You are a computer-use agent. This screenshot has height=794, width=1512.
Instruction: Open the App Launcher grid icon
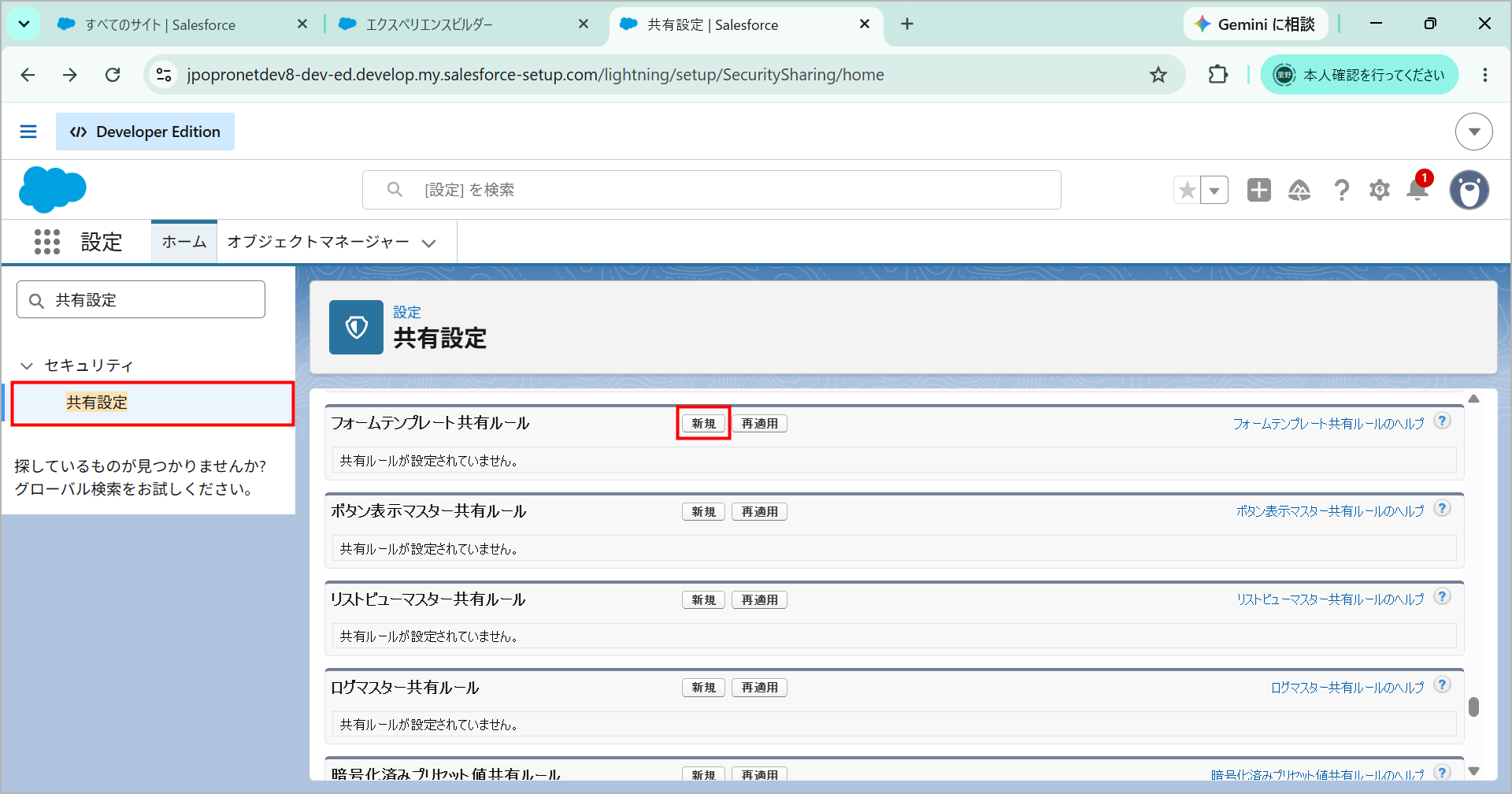(47, 242)
